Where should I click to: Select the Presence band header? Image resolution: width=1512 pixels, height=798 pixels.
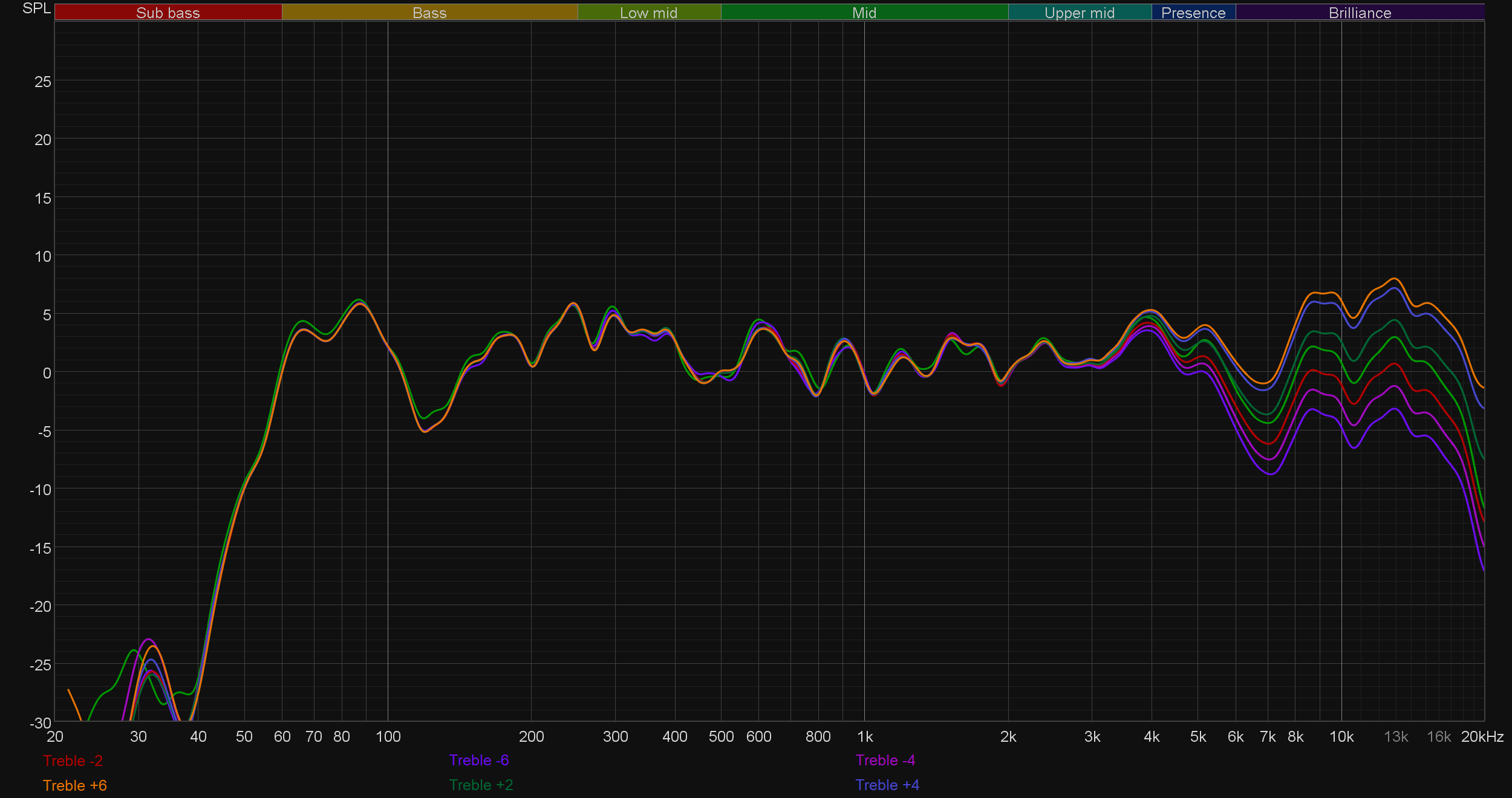[1193, 13]
